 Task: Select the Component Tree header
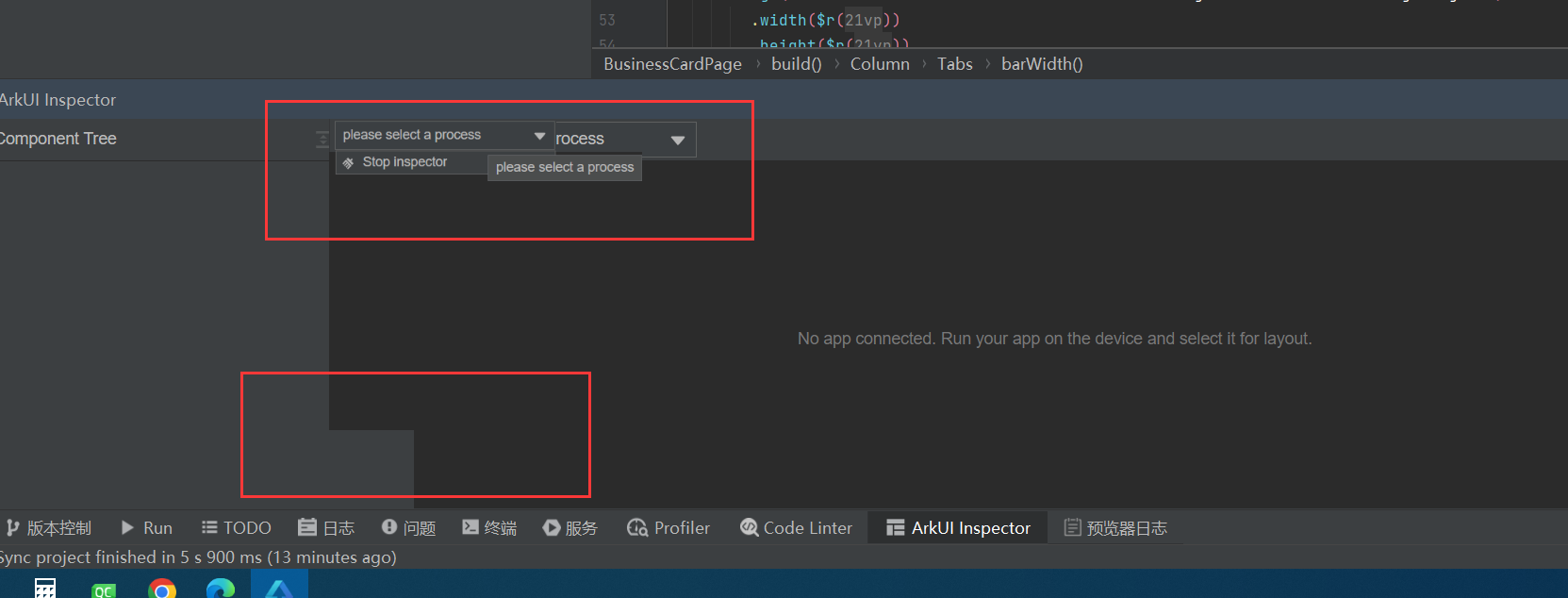click(x=58, y=139)
